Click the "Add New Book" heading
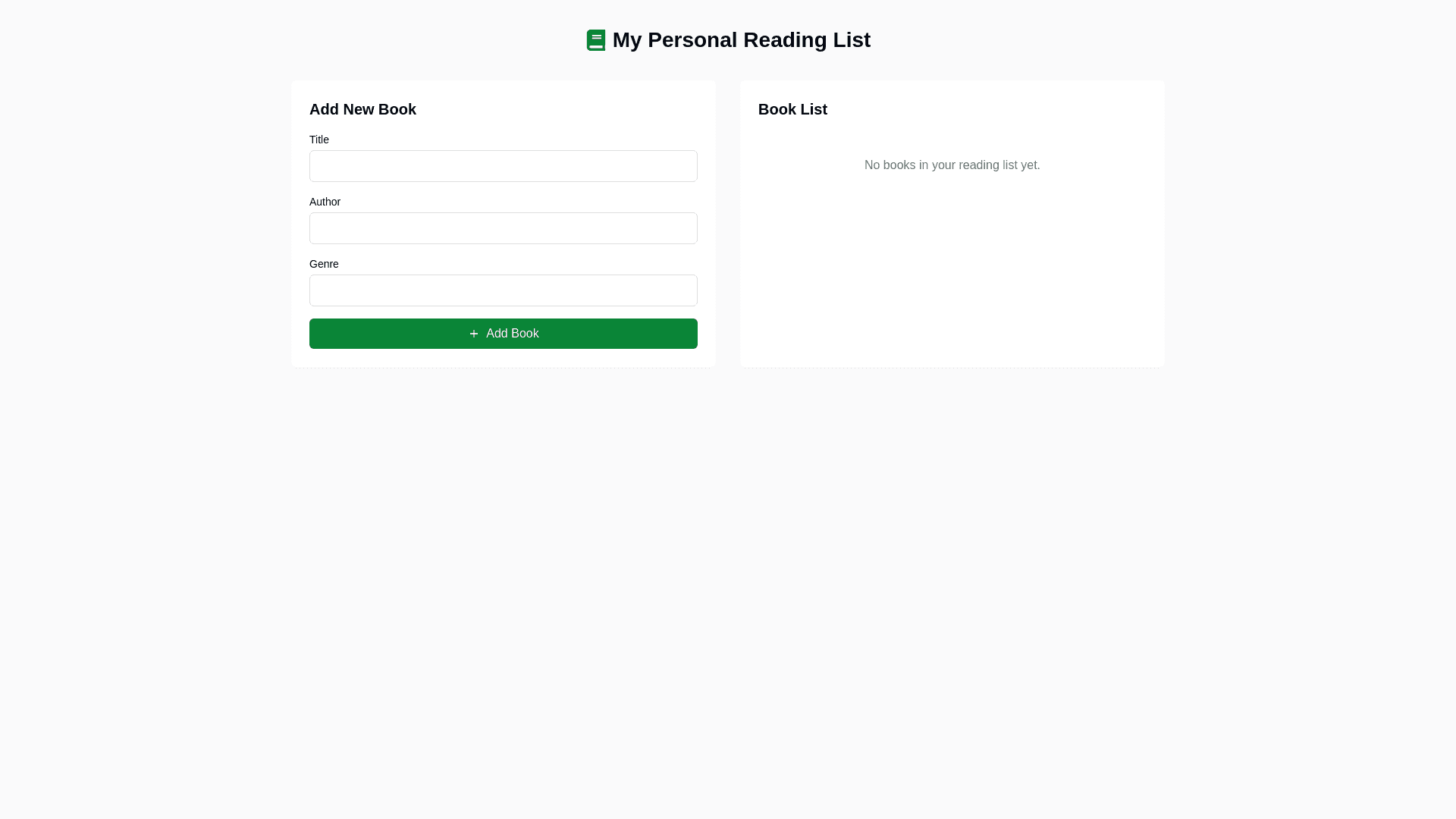1456x819 pixels. 362,109
